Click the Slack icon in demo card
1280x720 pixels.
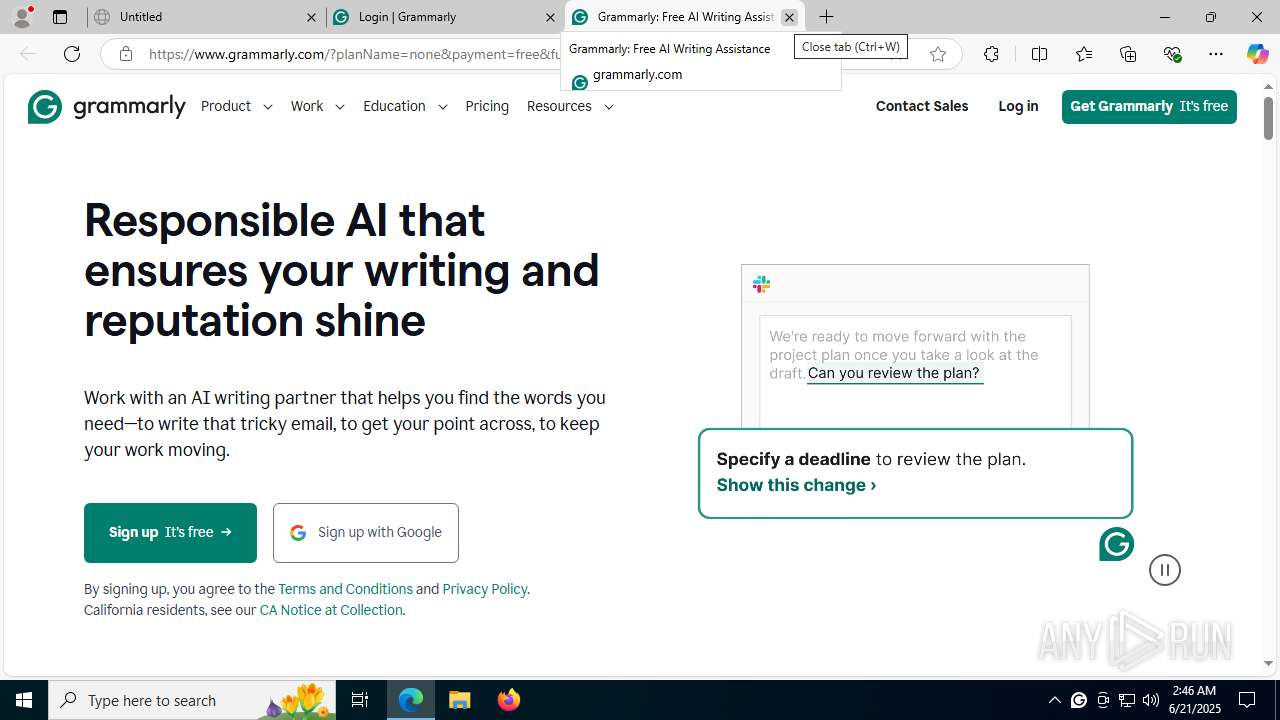[x=761, y=285]
